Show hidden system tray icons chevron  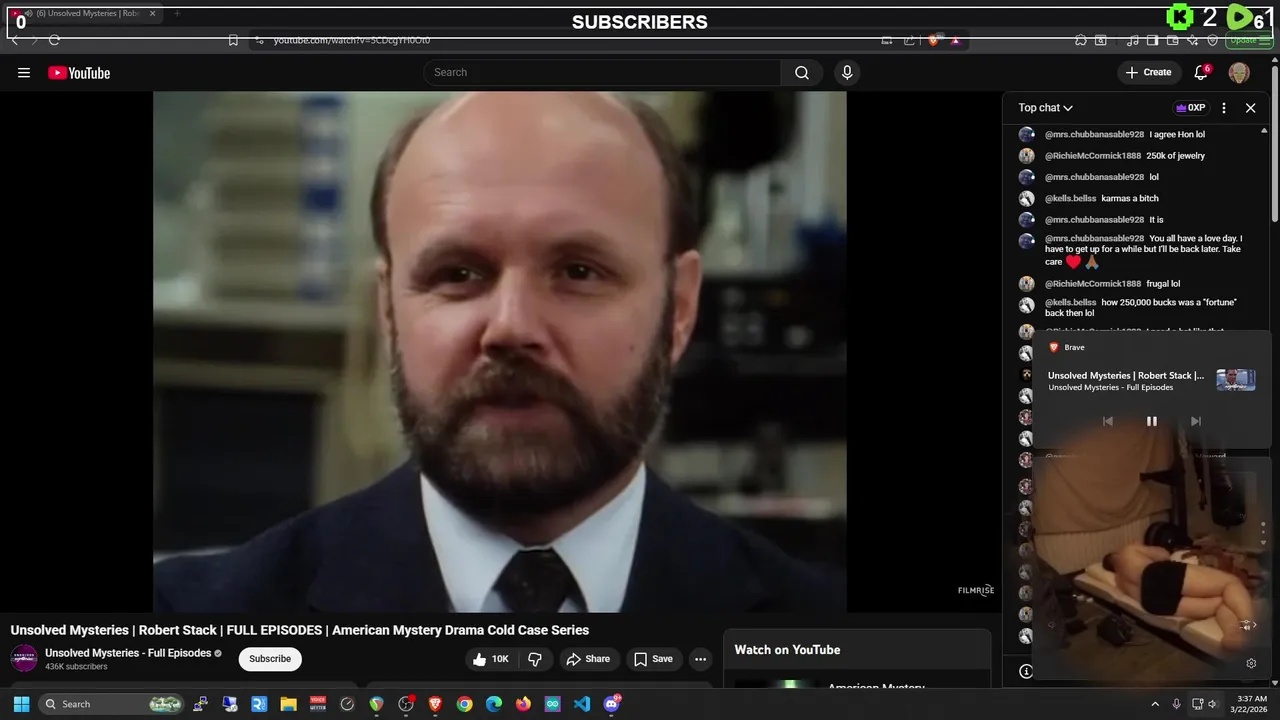pos(1155,704)
